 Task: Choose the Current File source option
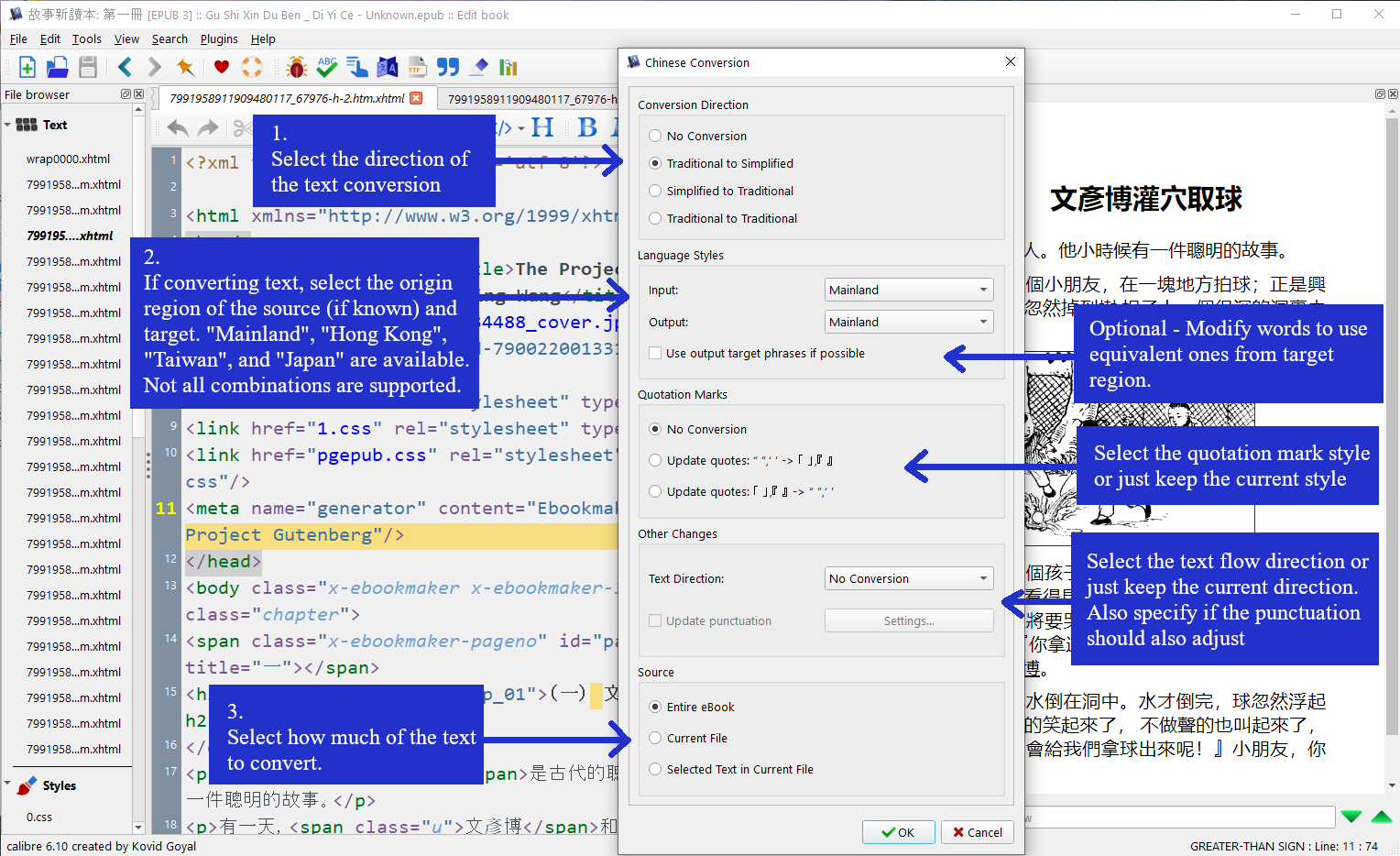click(688, 738)
